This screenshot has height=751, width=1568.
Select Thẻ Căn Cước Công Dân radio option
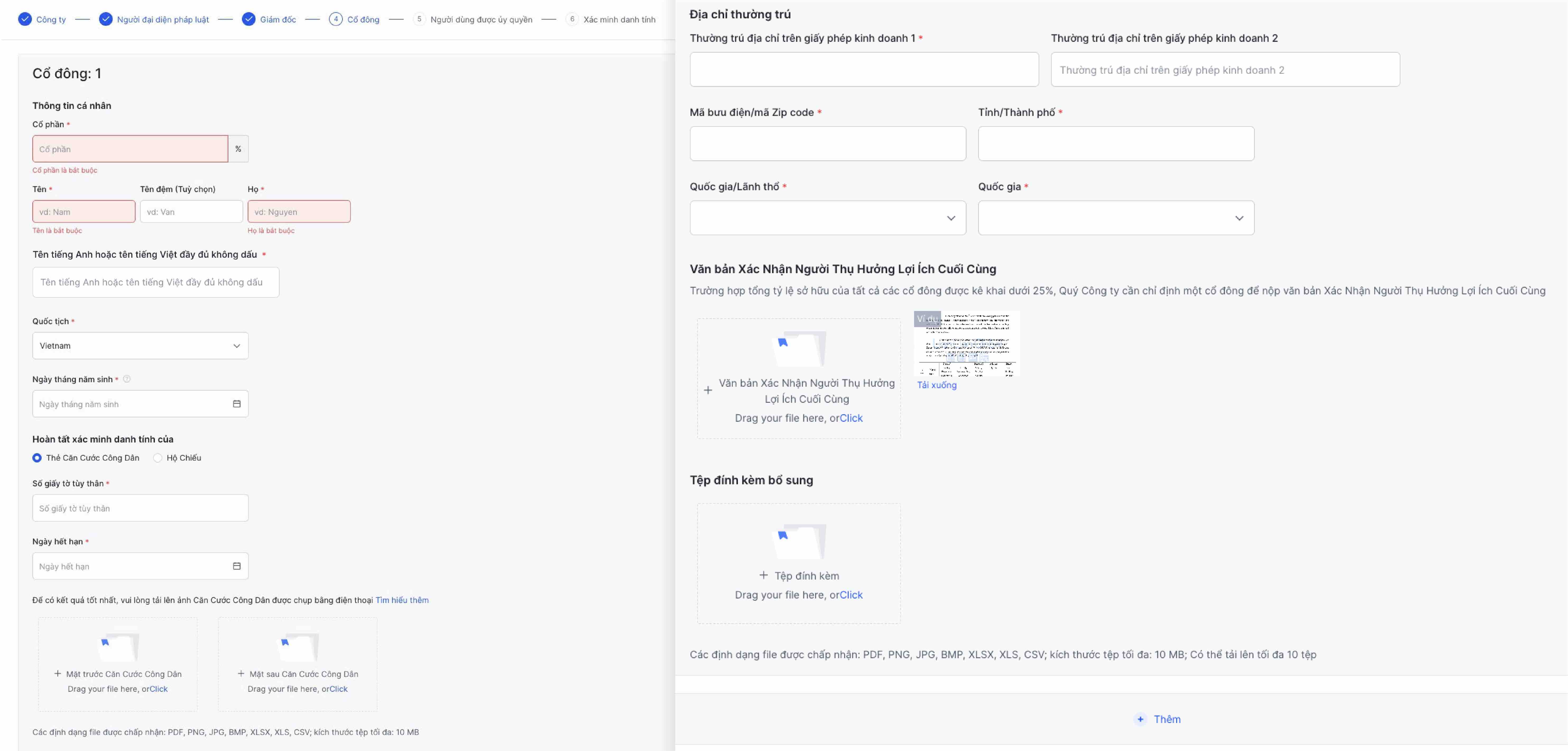click(37, 458)
